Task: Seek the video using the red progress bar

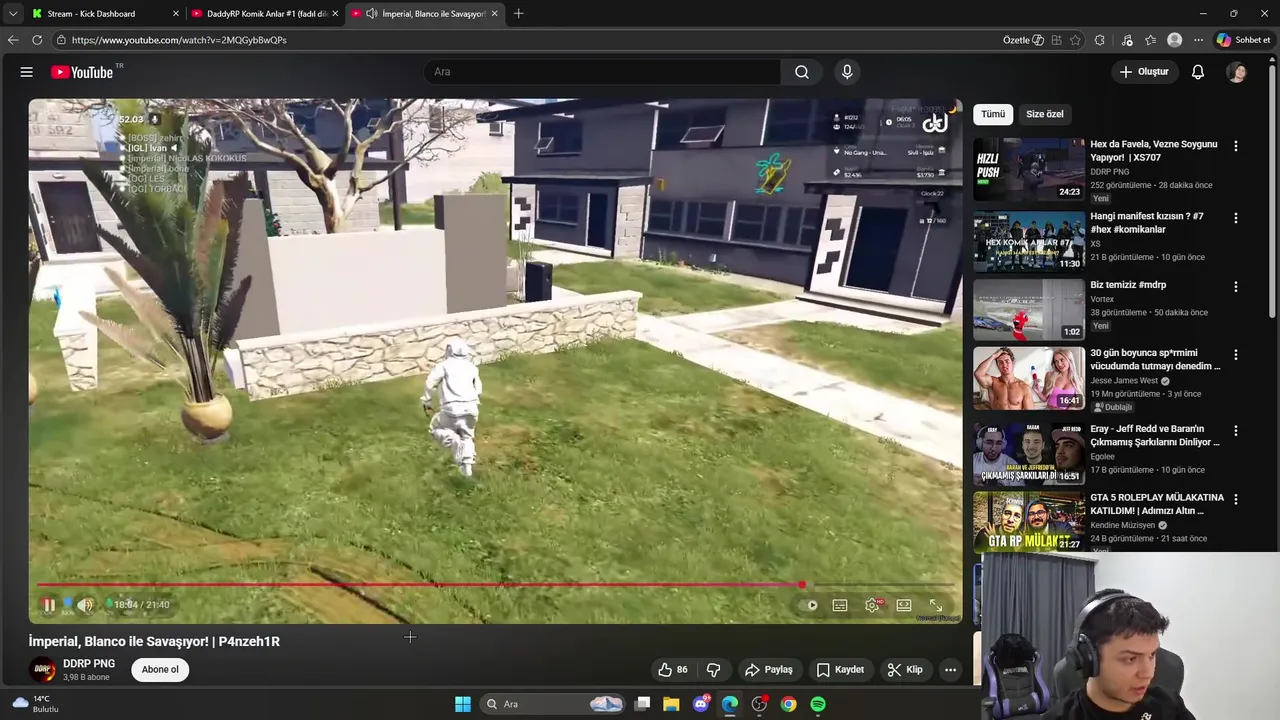Action: tap(496, 585)
